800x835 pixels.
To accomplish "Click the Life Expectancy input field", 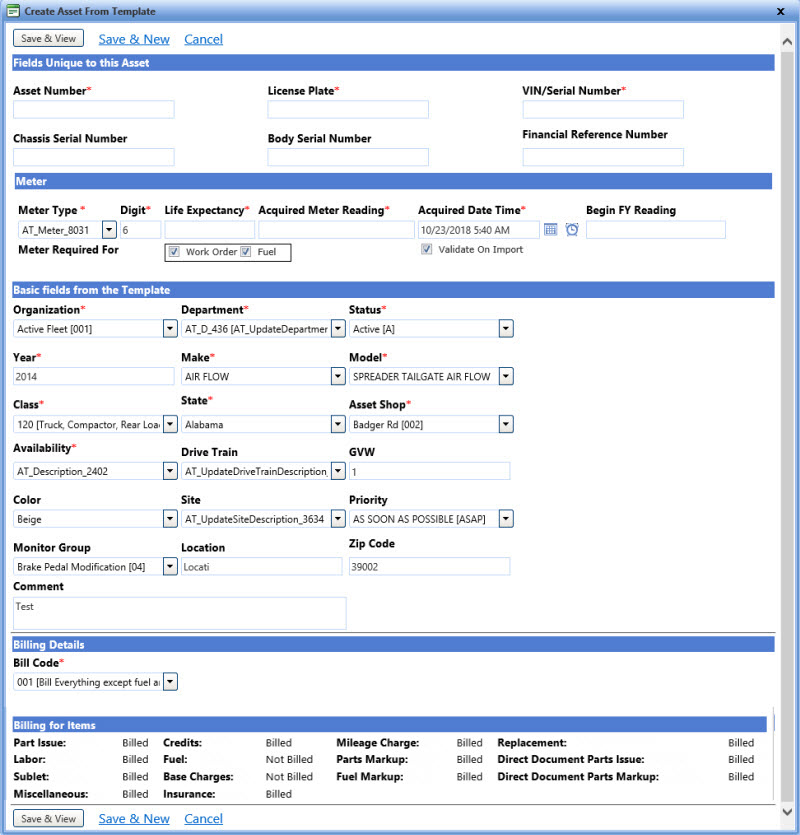I will click(x=210, y=230).
